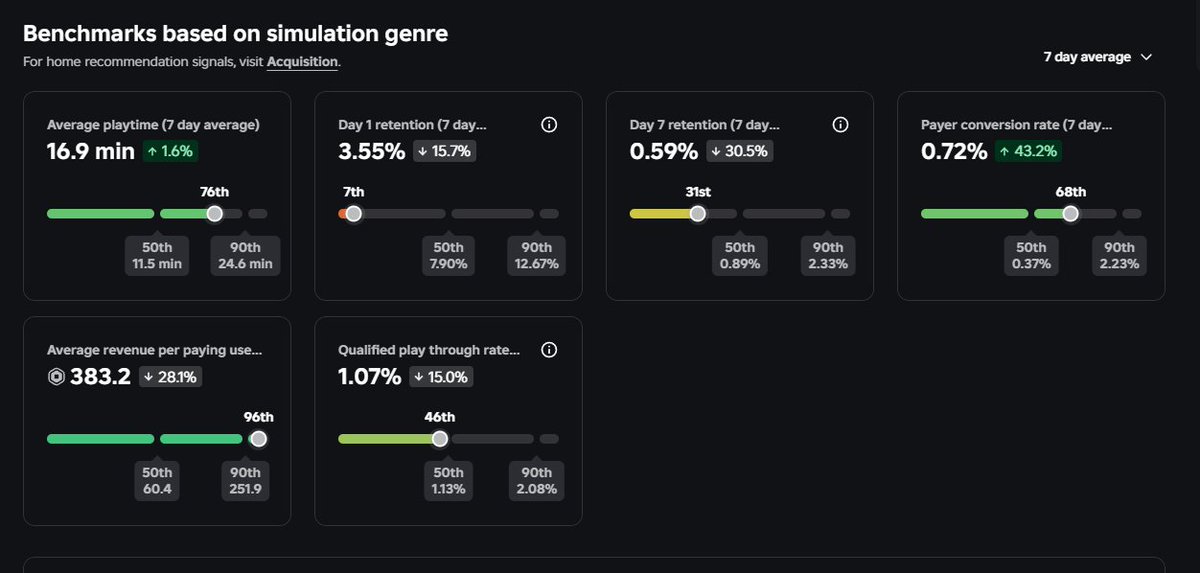Click the Qualified play through rate info icon
Image resolution: width=1200 pixels, height=573 pixels.
(548, 350)
